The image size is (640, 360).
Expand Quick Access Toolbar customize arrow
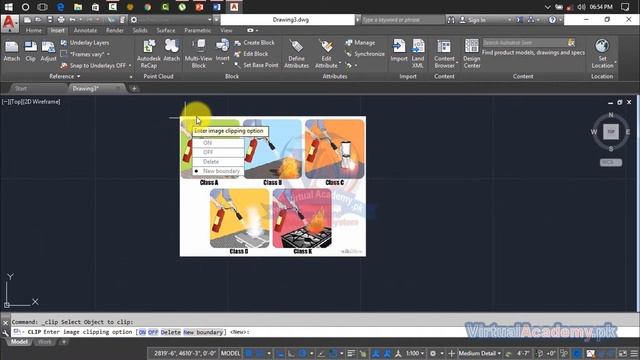(217, 20)
